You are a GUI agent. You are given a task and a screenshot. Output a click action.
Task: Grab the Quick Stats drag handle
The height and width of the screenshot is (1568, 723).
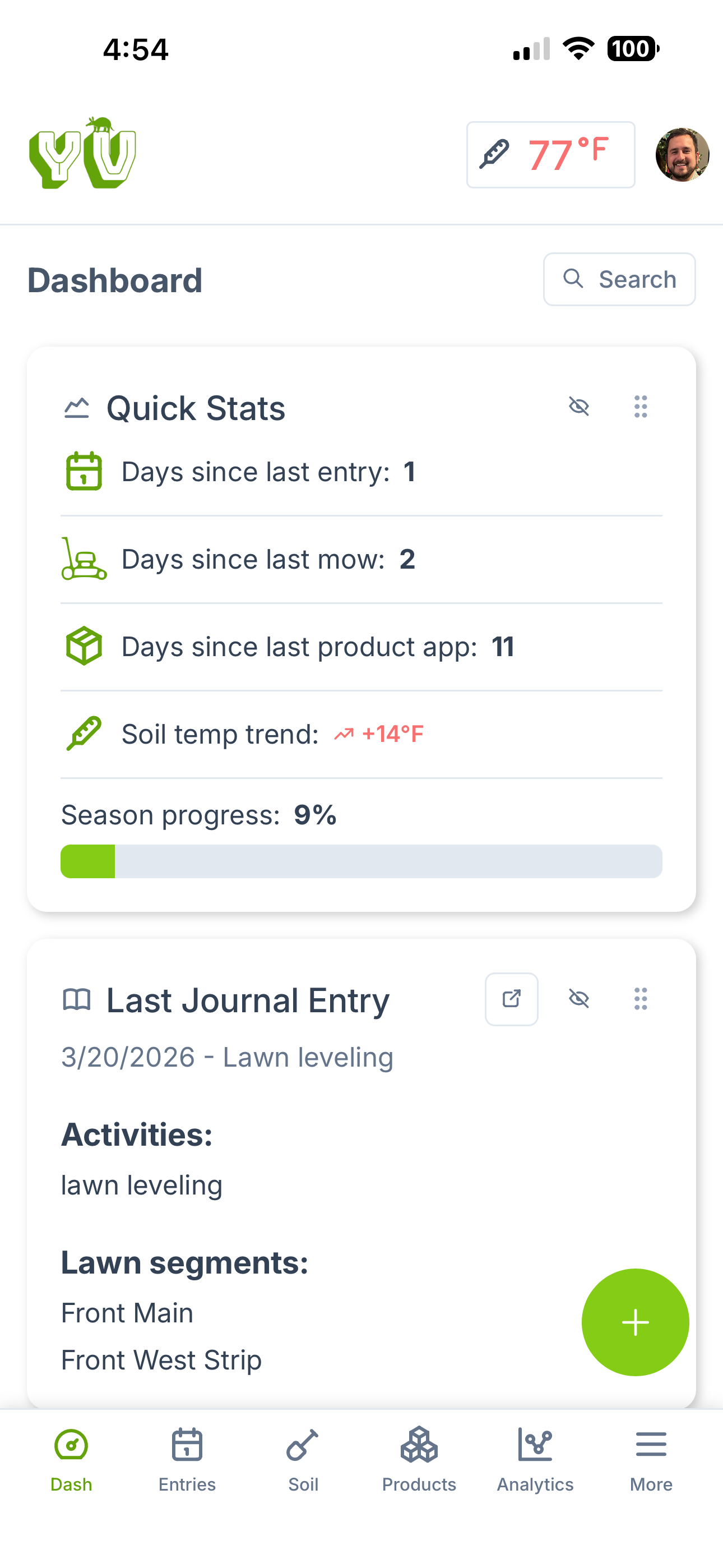point(639,407)
